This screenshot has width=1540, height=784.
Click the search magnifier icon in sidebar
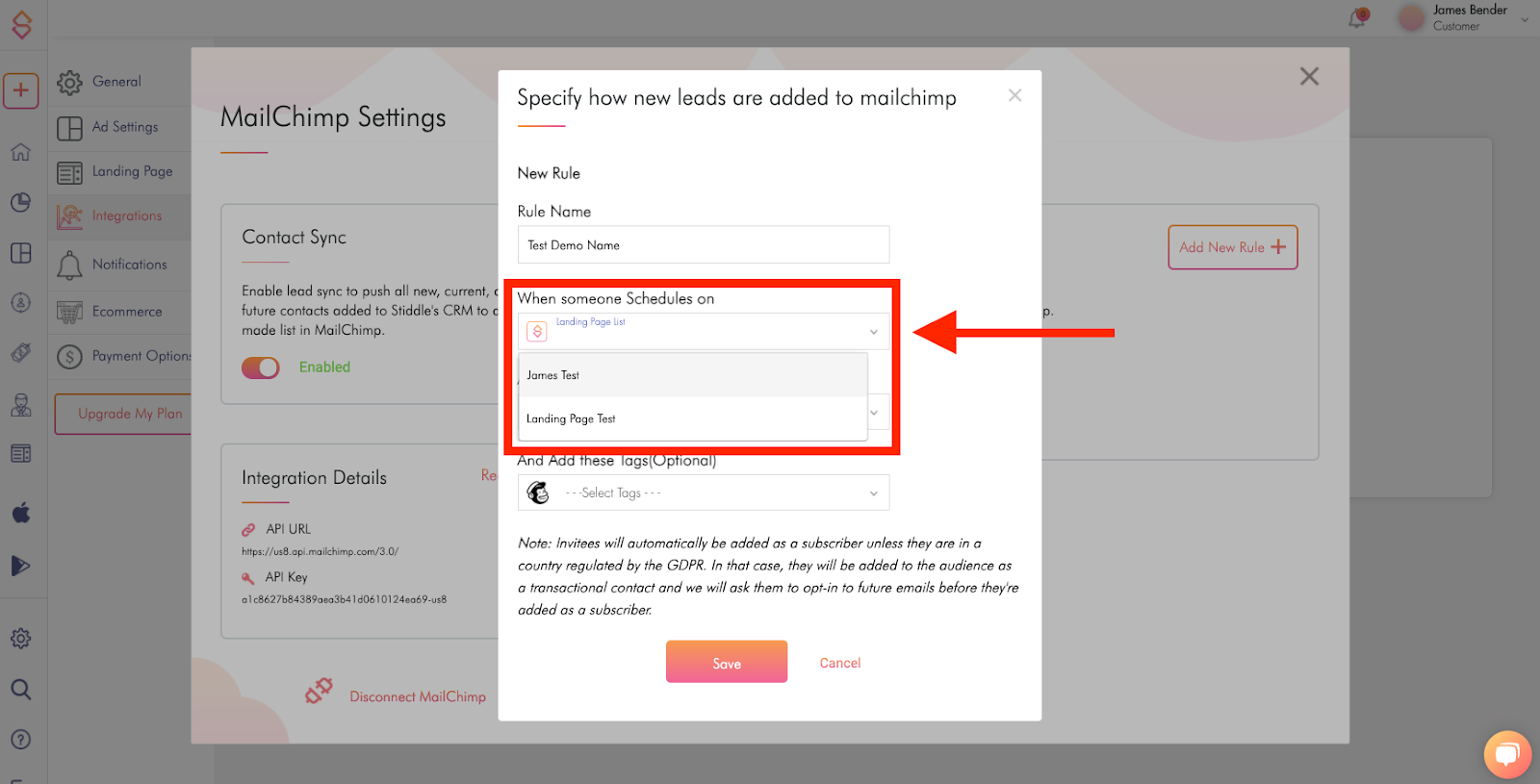pos(20,689)
